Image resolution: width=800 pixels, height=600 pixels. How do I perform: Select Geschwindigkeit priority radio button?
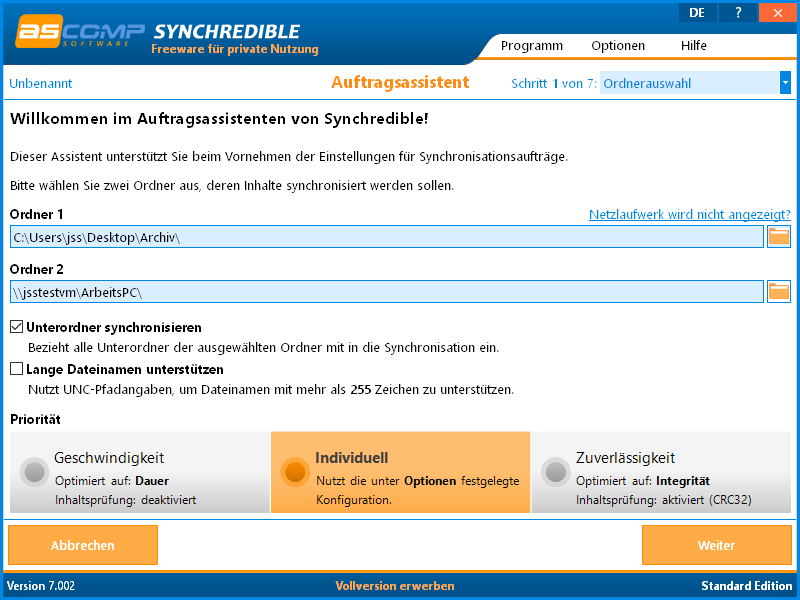coord(35,472)
